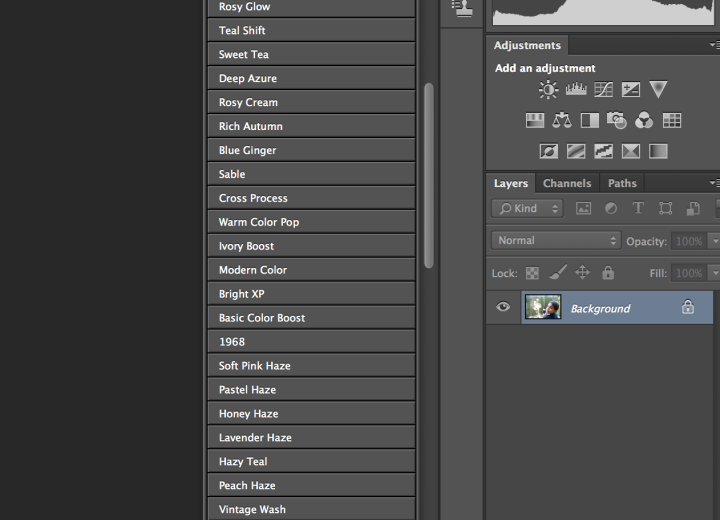
Task: Add an Invert adjustment
Action: click(x=549, y=151)
